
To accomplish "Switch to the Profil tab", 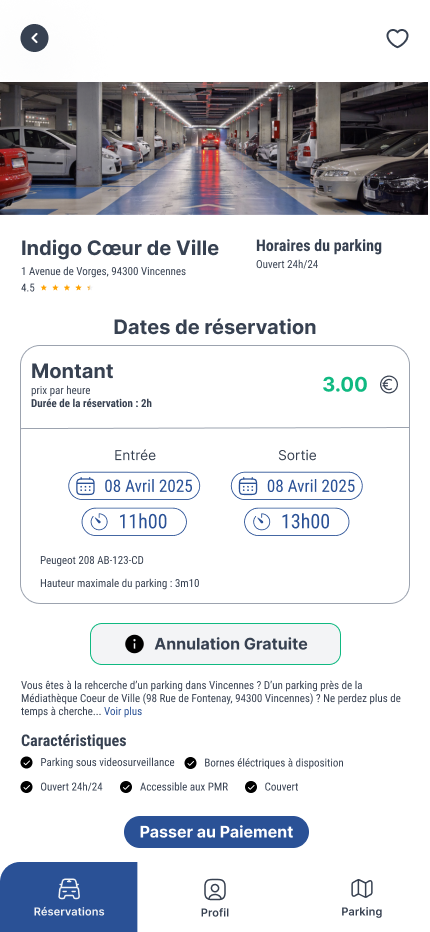I will (x=215, y=897).
